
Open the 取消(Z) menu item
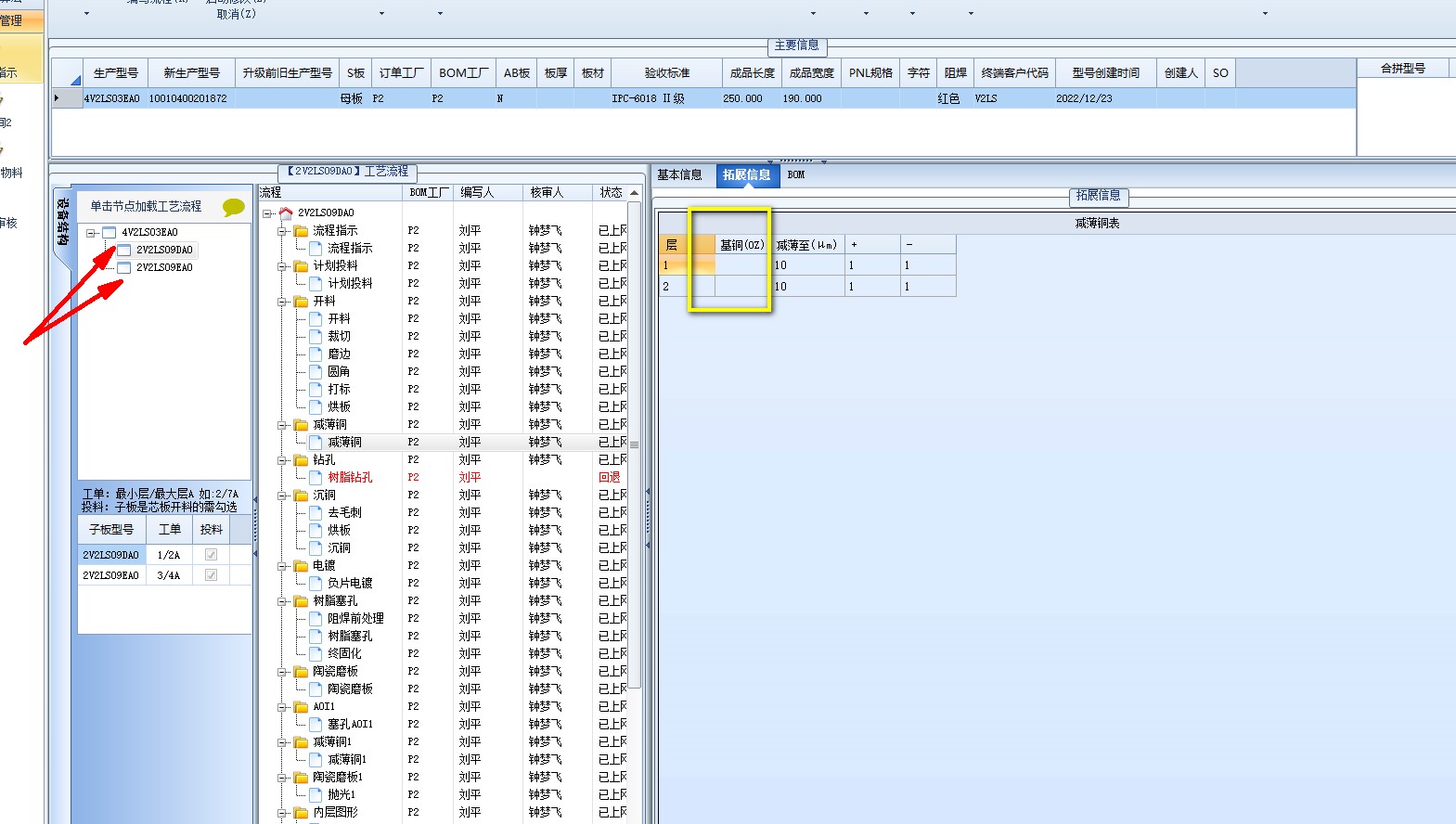tap(236, 14)
